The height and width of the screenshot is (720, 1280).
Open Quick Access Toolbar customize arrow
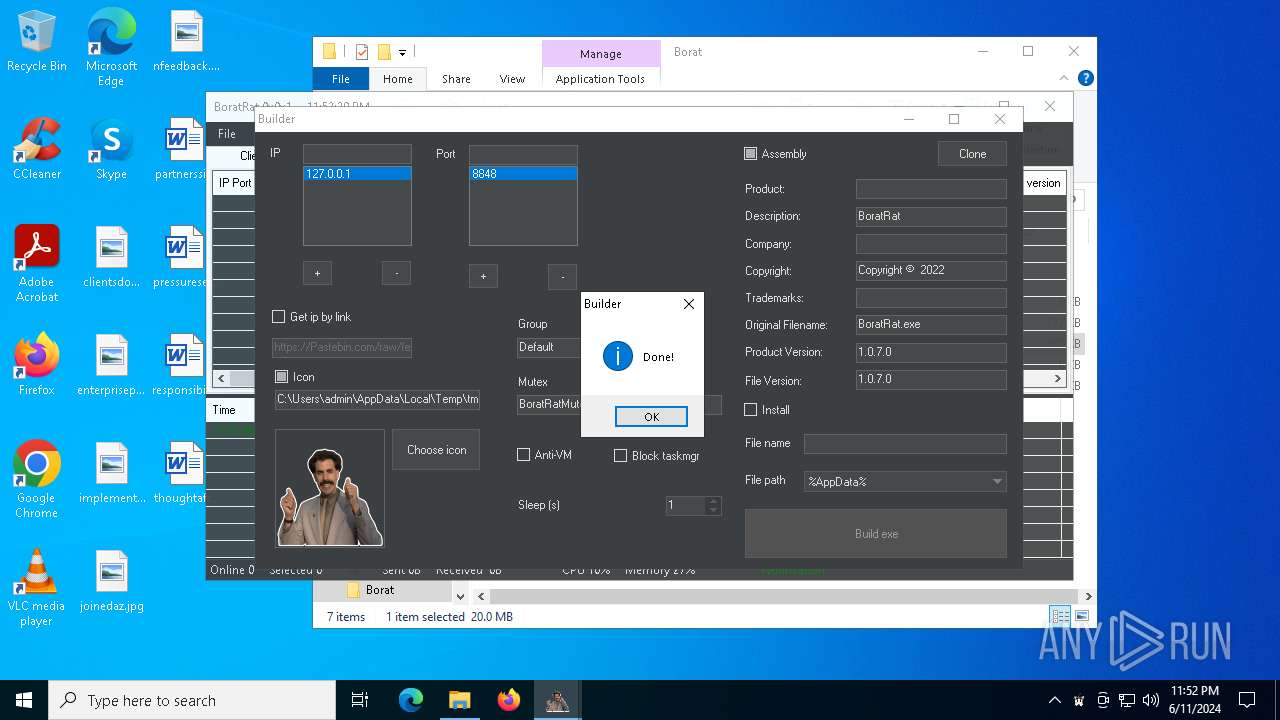point(403,52)
